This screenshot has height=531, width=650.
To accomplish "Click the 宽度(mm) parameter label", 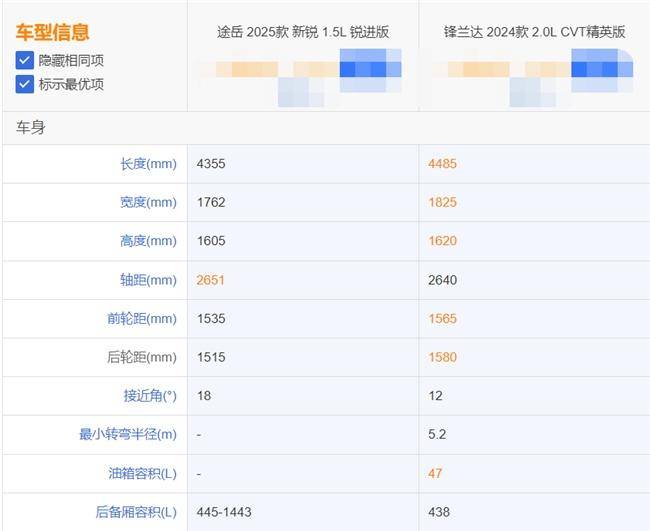I will point(148,202).
